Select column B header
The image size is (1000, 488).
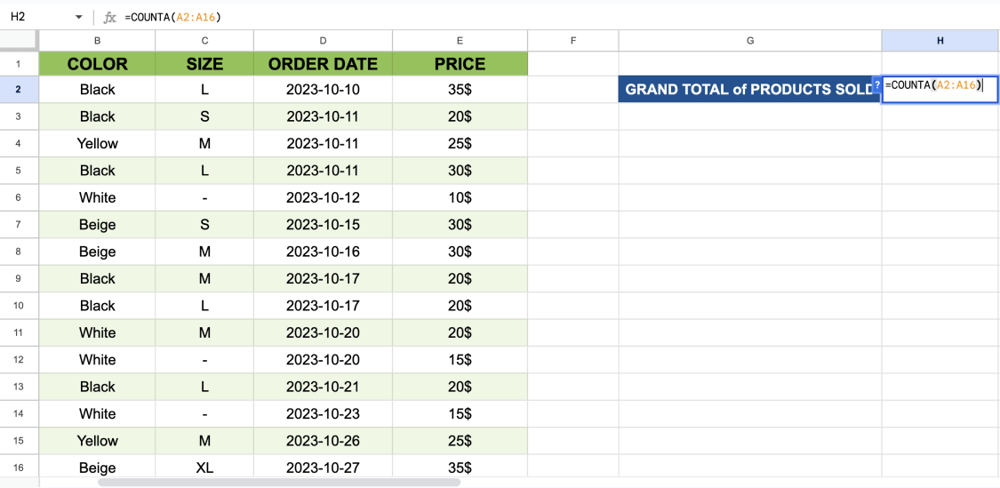[x=97, y=40]
